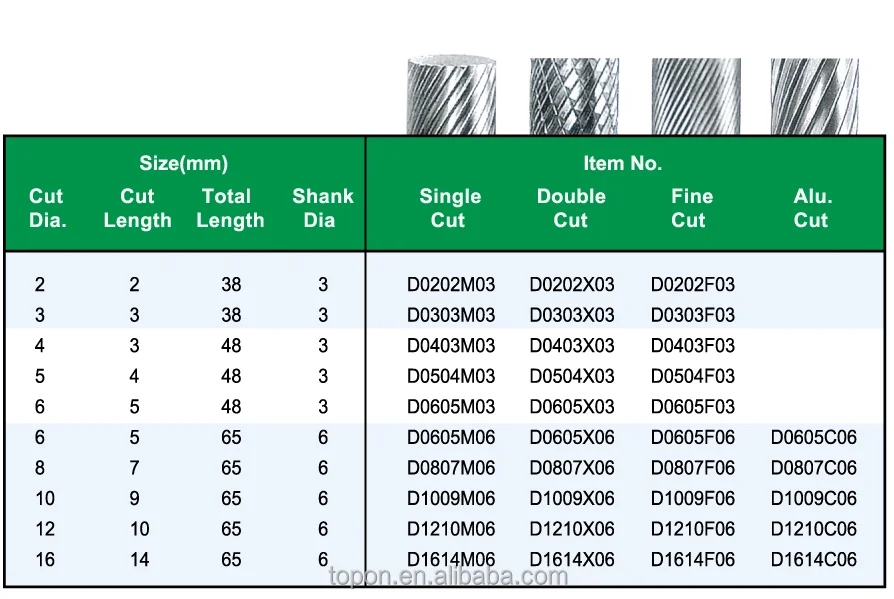This screenshot has width=894, height=599.
Task: Select item number D0504X03
Action: (572, 376)
